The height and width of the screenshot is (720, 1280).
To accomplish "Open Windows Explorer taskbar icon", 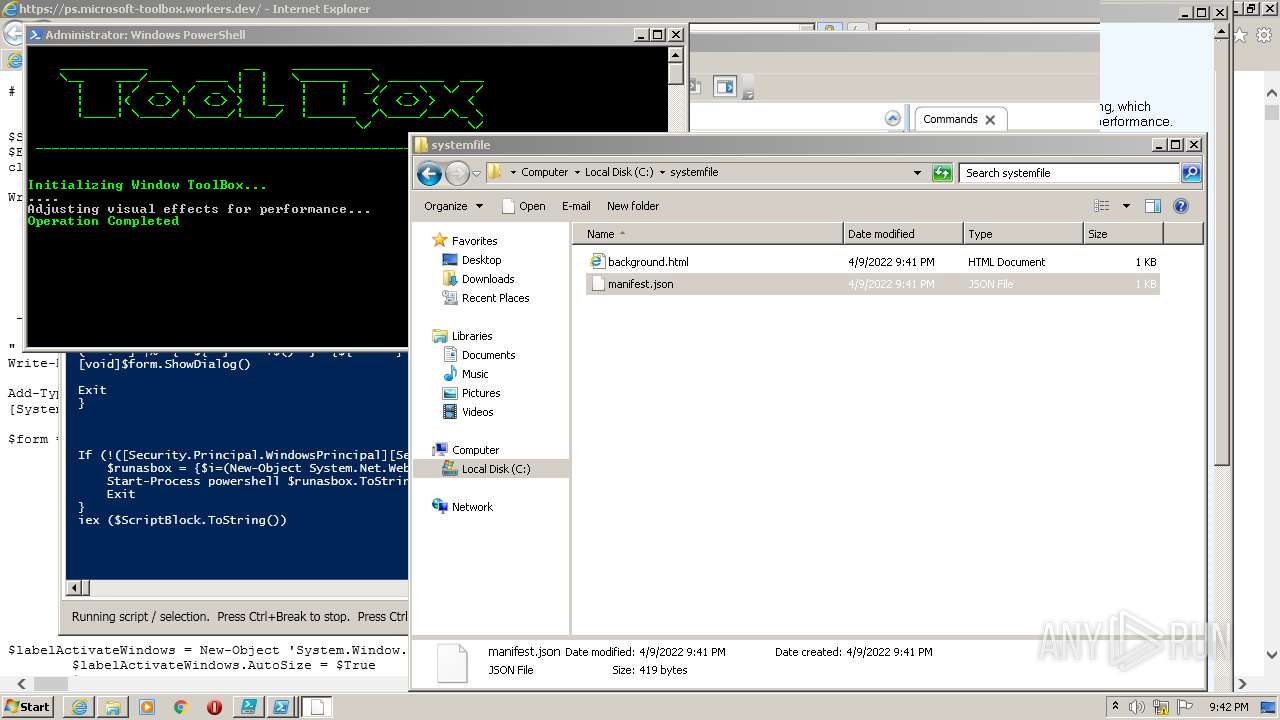I will [112, 707].
